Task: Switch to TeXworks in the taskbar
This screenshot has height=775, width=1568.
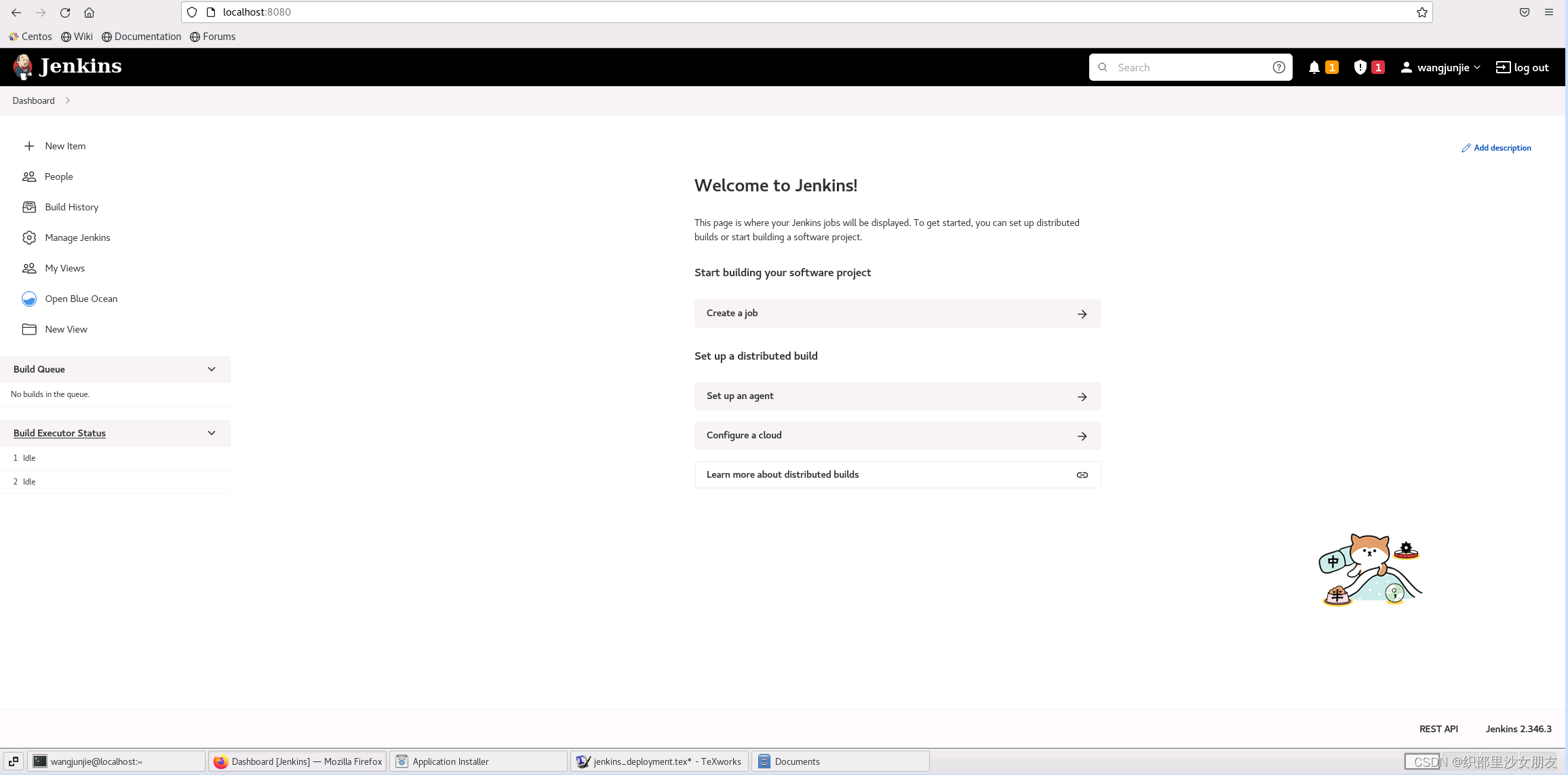Action: tap(659, 761)
